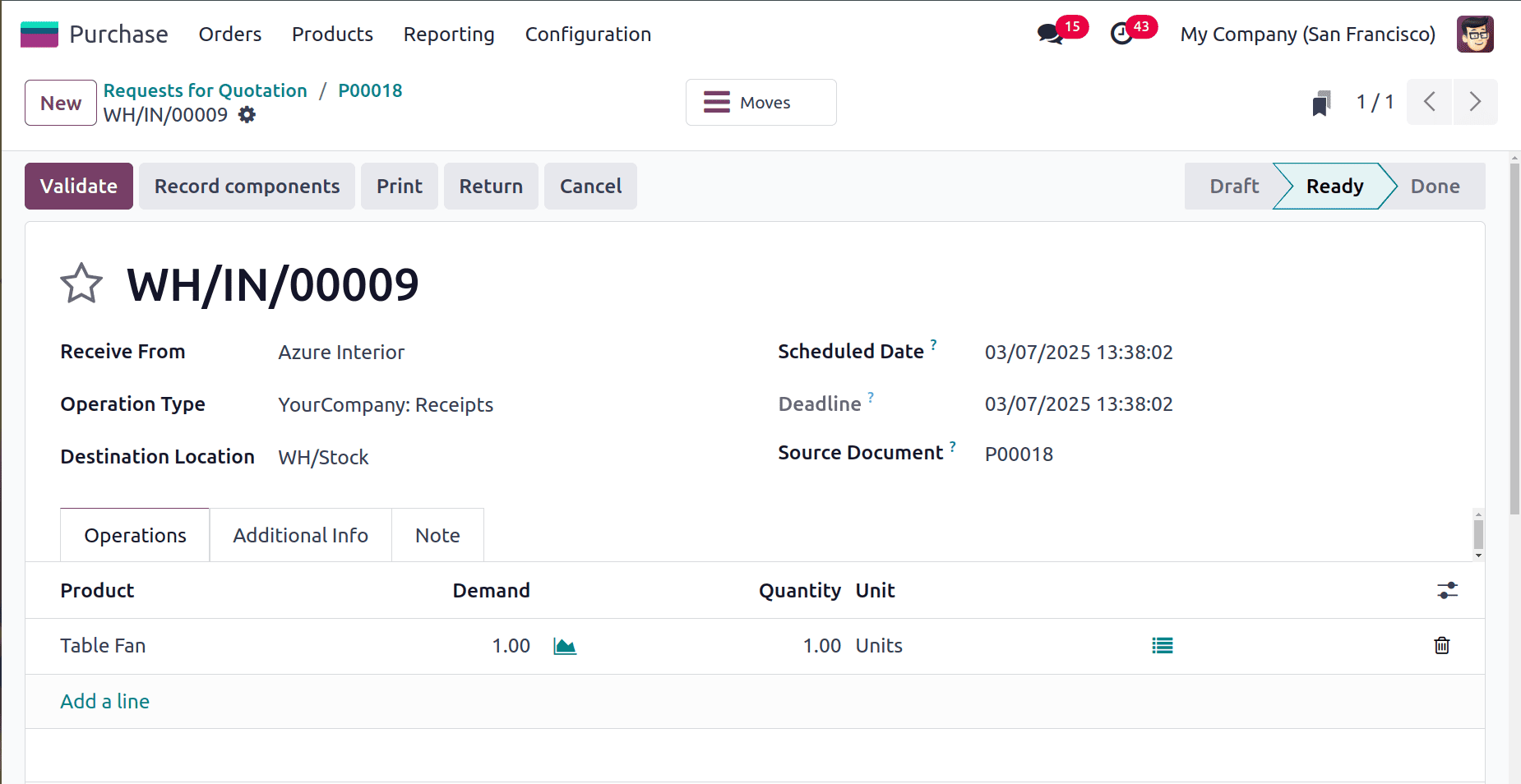Click the Table Fan demand 1.00 cell

[x=511, y=646]
